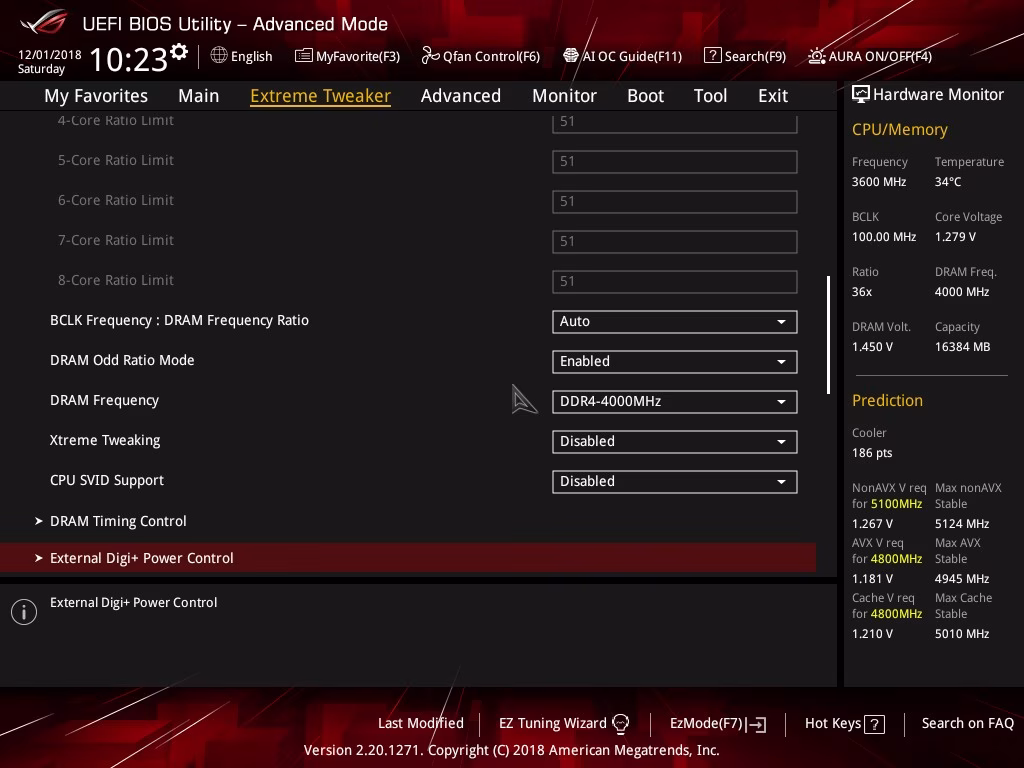The image size is (1024, 768).
Task: Click the EzMode exit arrow icon
Action: point(757,724)
